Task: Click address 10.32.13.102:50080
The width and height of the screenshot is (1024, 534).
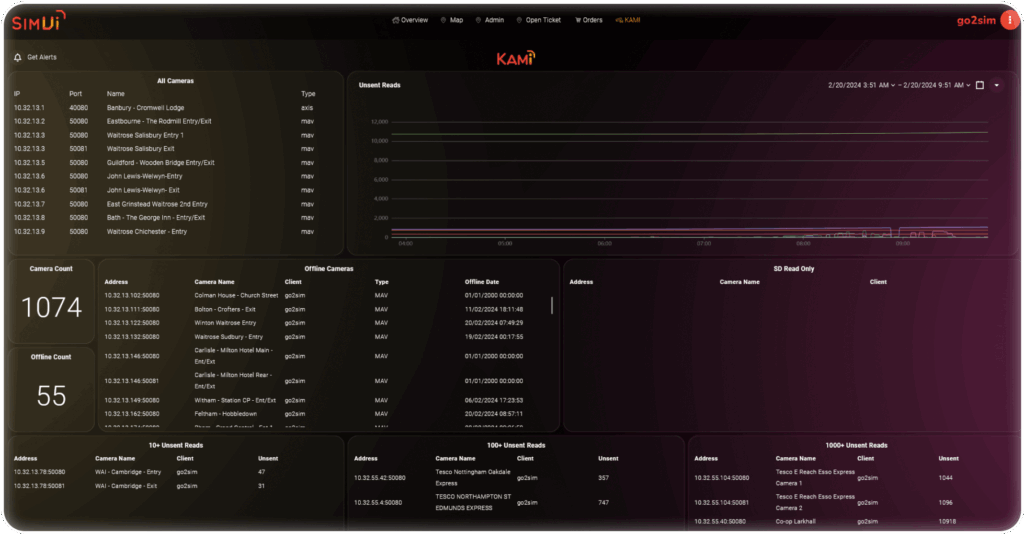Action: [x=132, y=296]
